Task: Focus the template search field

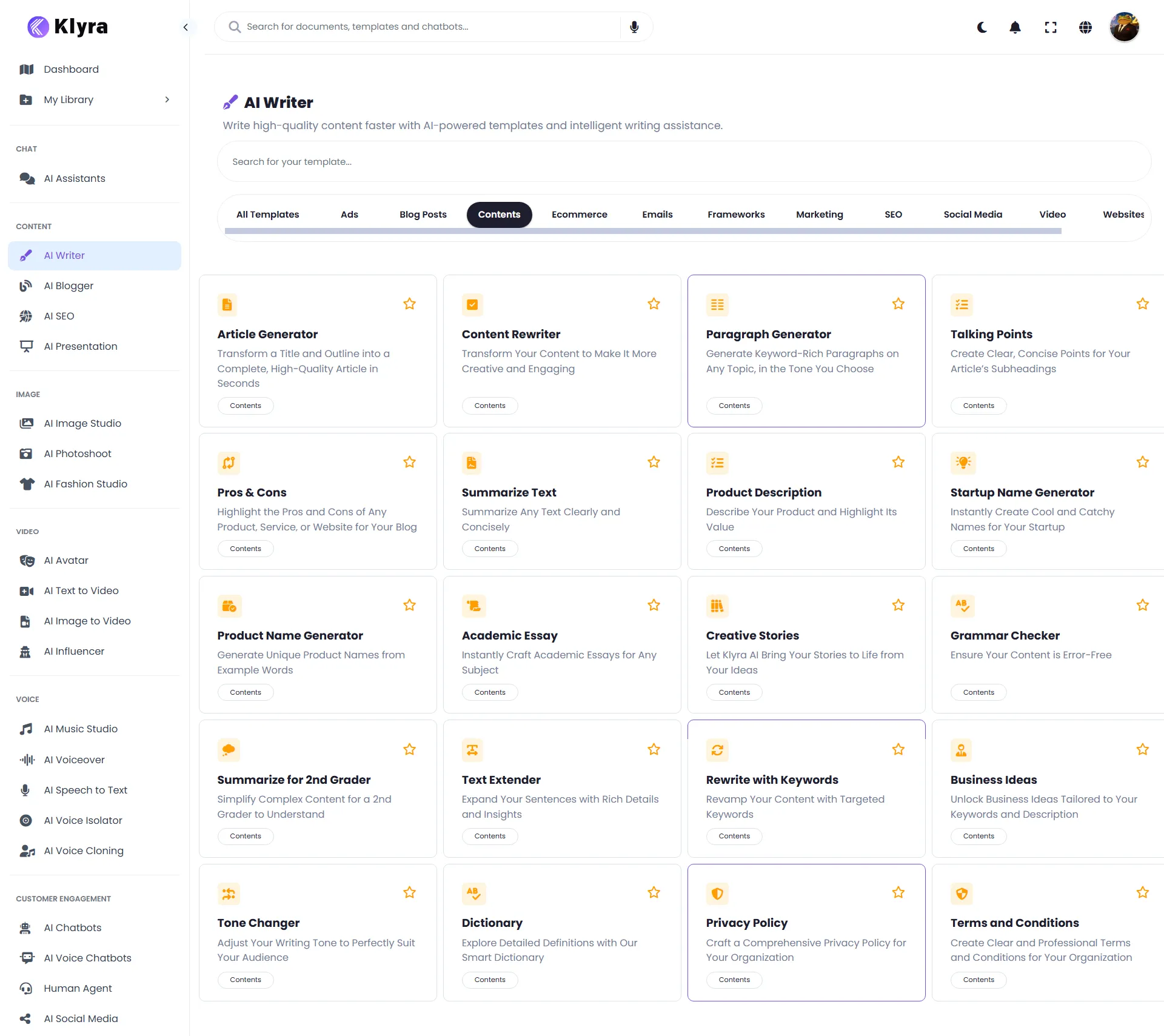Action: click(x=684, y=162)
